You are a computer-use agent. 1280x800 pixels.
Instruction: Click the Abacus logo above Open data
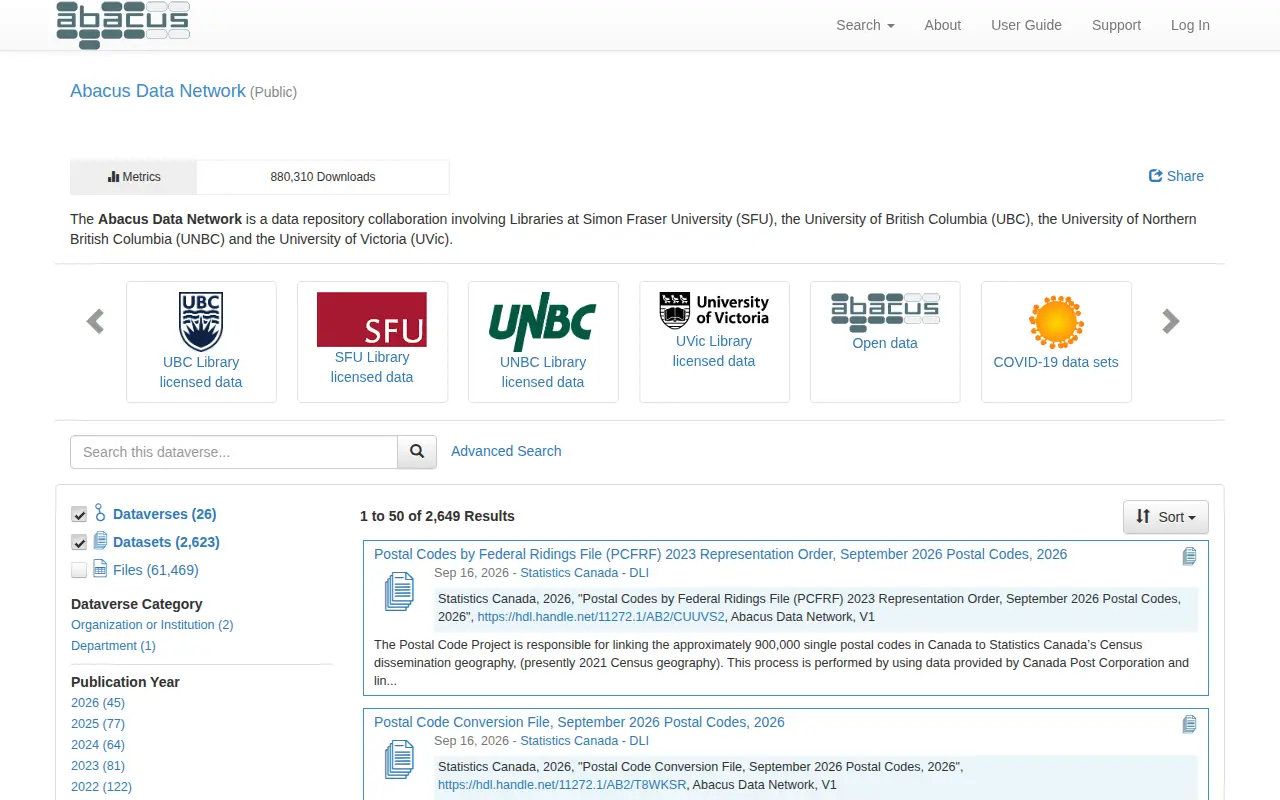[x=885, y=312]
